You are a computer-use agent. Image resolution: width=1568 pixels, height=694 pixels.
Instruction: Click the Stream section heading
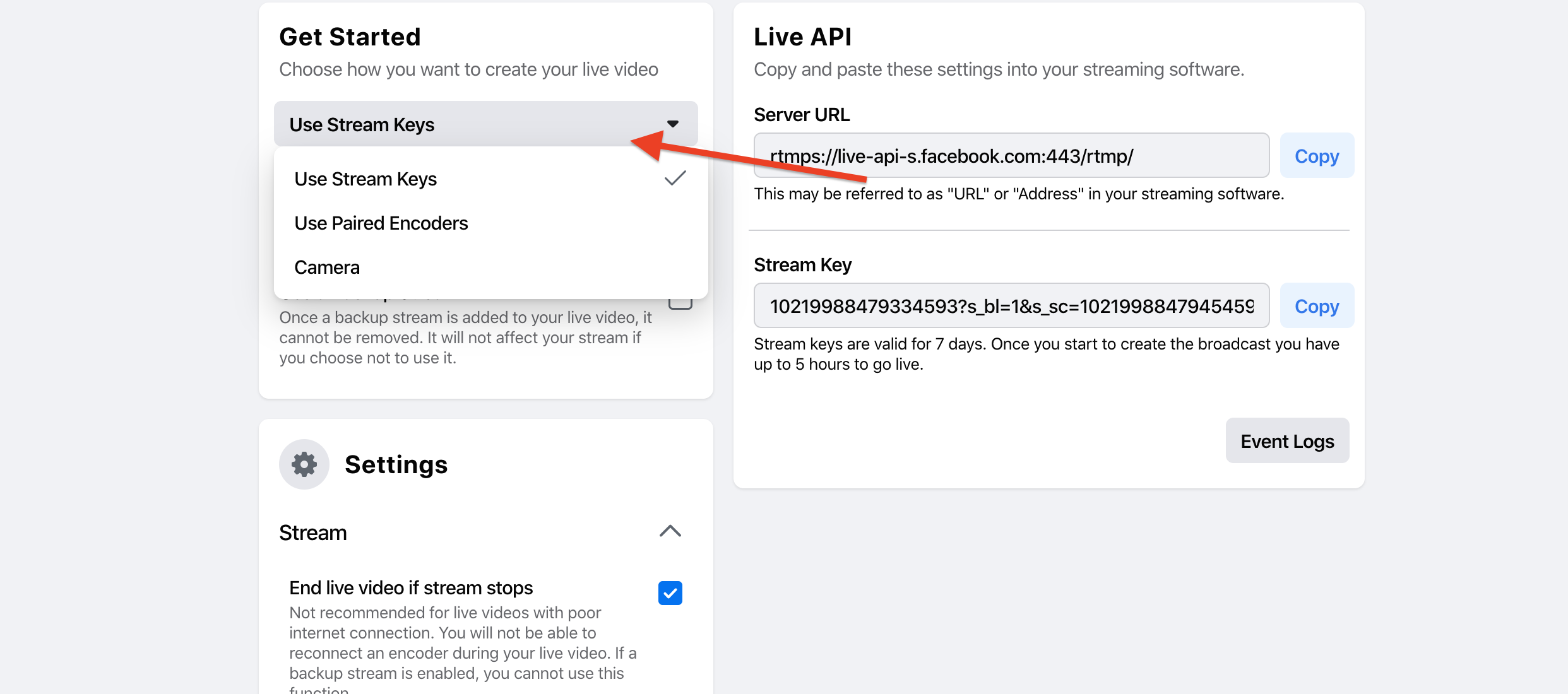point(313,533)
